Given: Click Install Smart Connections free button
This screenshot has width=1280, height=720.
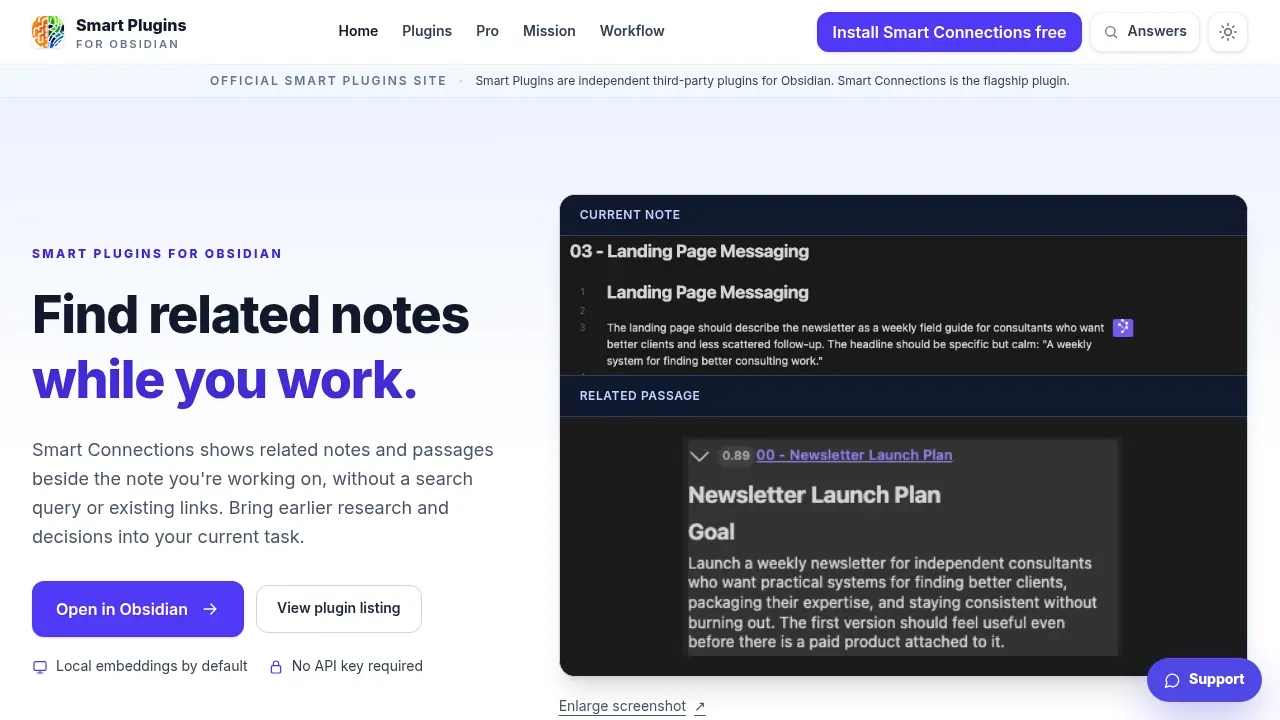Looking at the screenshot, I should (x=949, y=32).
